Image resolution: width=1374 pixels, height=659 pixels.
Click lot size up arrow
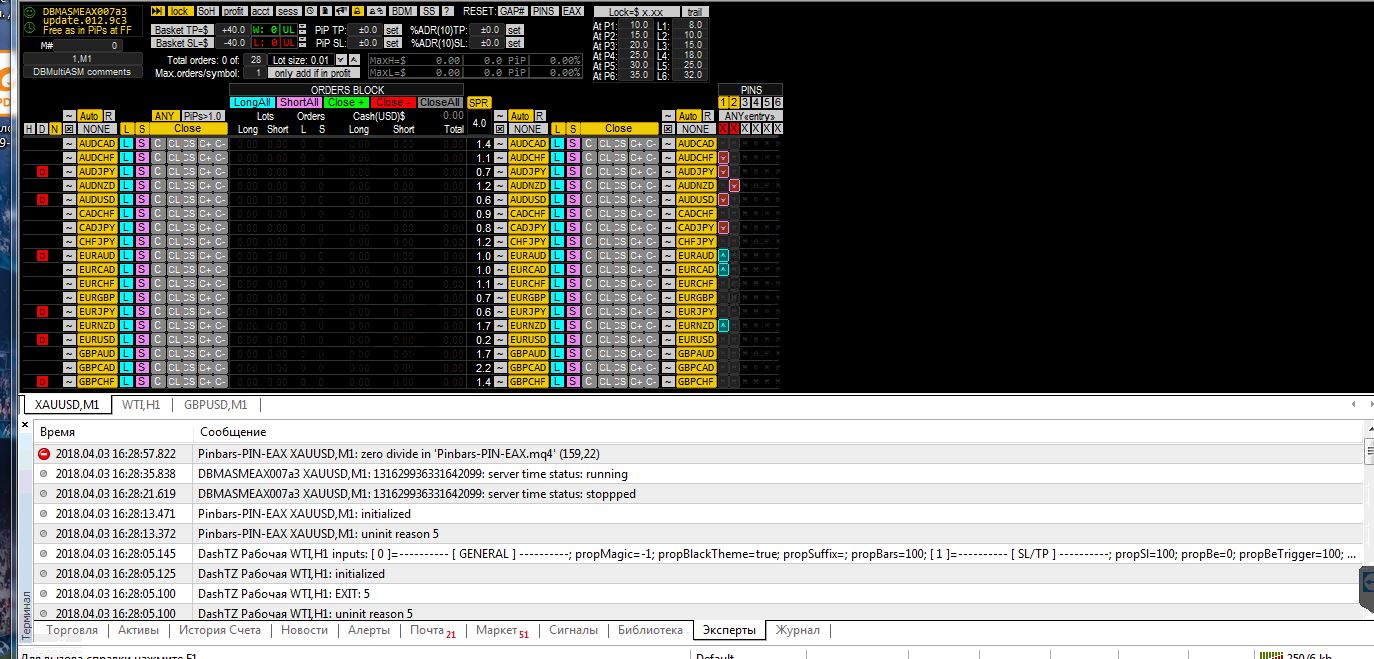pyautogui.click(x=354, y=60)
